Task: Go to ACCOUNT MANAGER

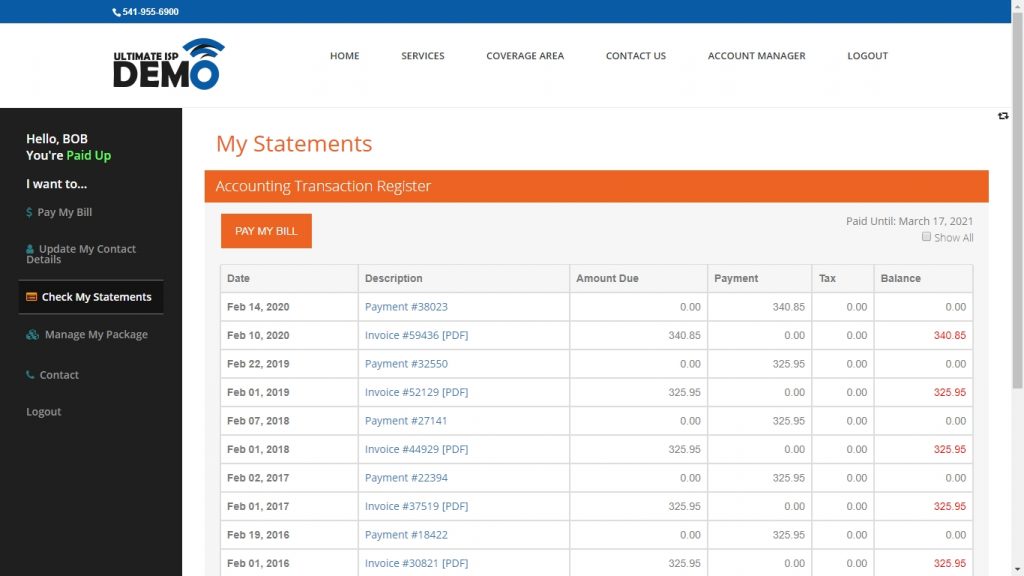Action: [757, 56]
